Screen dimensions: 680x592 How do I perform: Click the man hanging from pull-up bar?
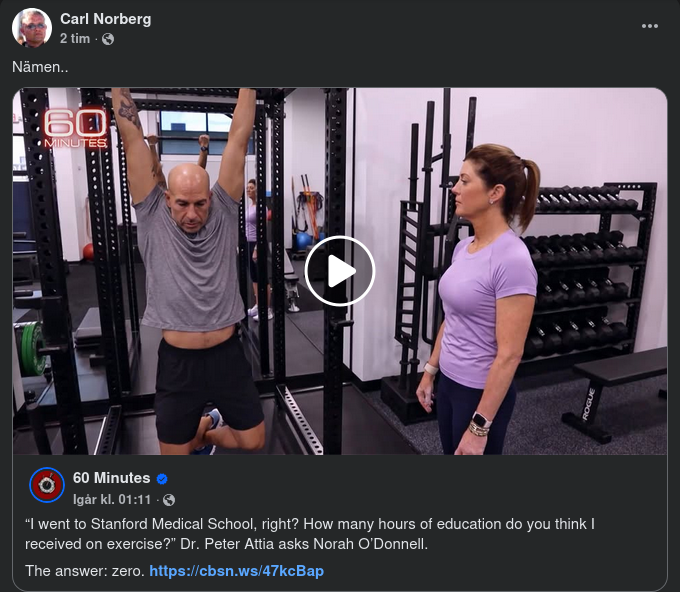point(191,271)
